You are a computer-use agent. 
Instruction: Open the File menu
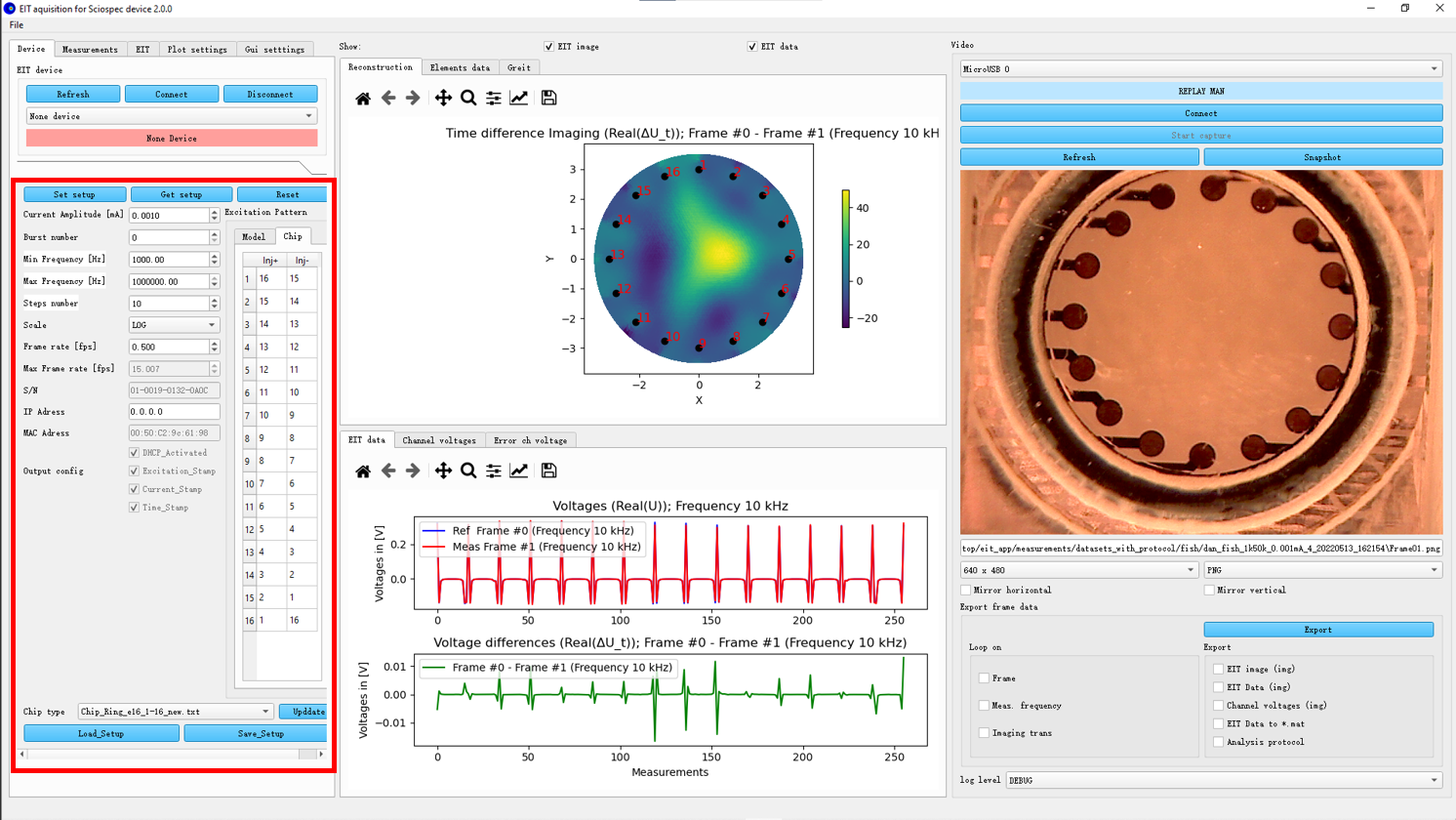(x=17, y=25)
